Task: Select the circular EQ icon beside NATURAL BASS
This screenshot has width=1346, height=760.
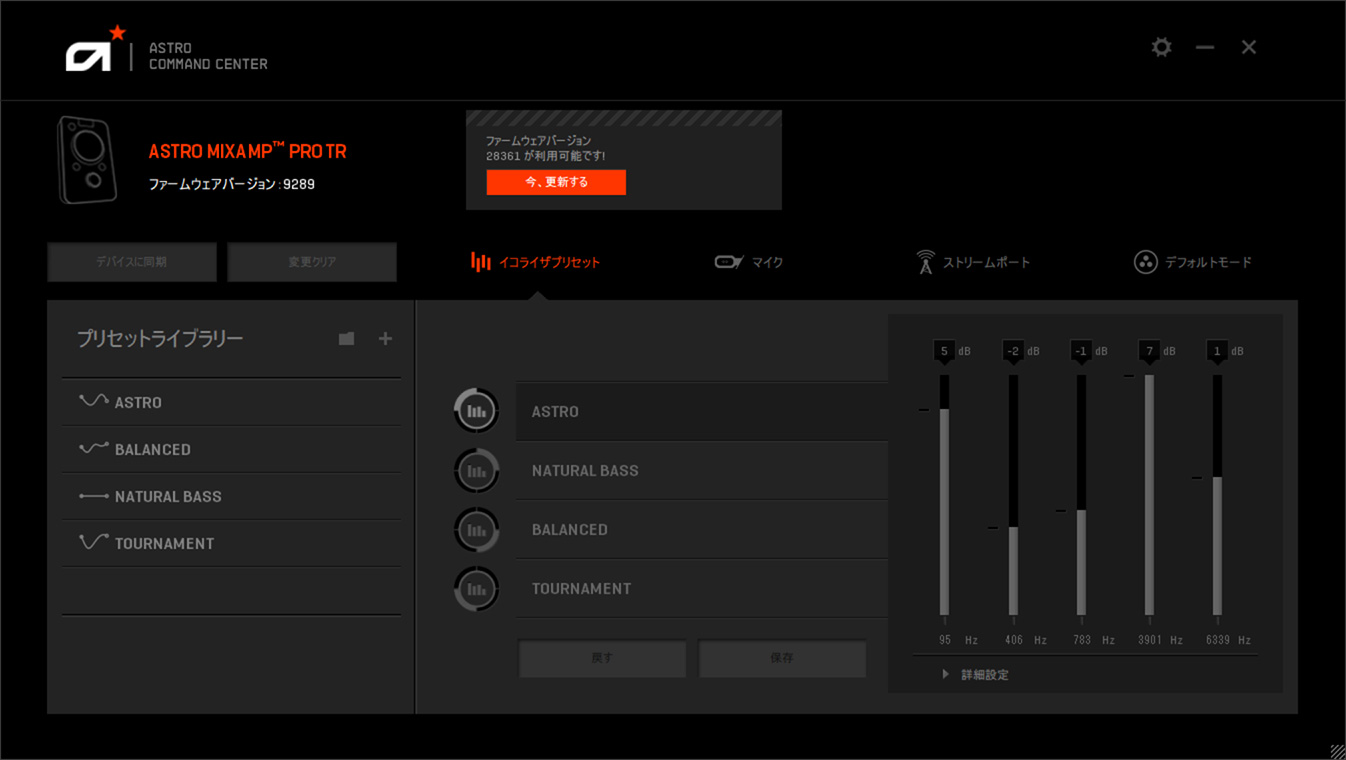Action: [x=476, y=471]
